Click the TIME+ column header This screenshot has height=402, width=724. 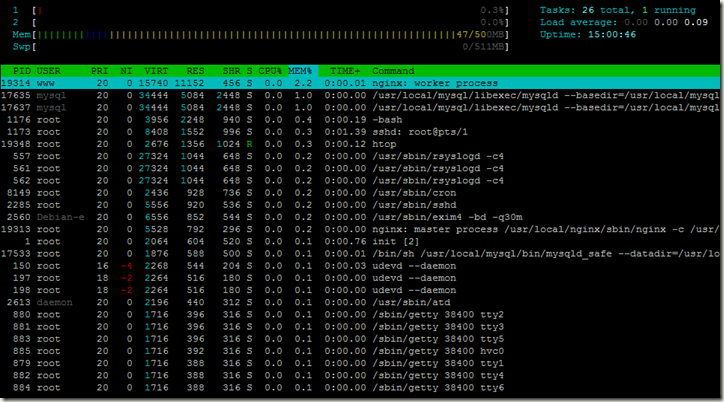coord(345,71)
